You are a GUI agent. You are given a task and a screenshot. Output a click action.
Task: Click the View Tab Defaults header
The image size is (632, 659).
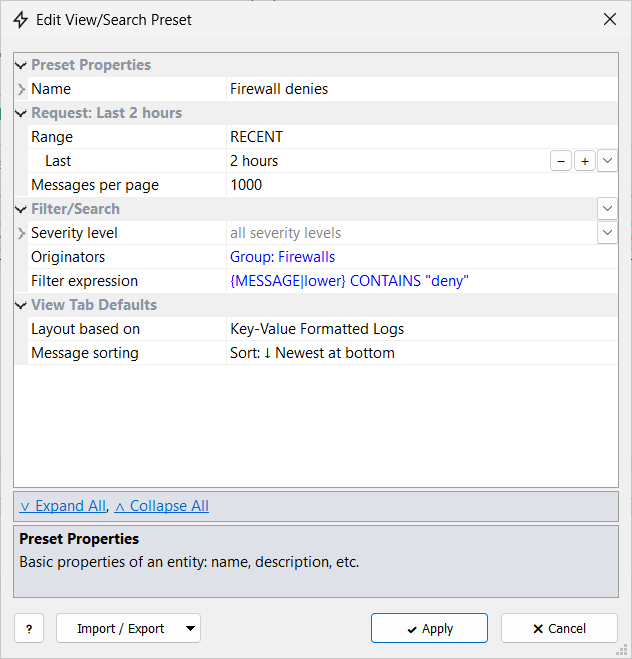tap(94, 305)
